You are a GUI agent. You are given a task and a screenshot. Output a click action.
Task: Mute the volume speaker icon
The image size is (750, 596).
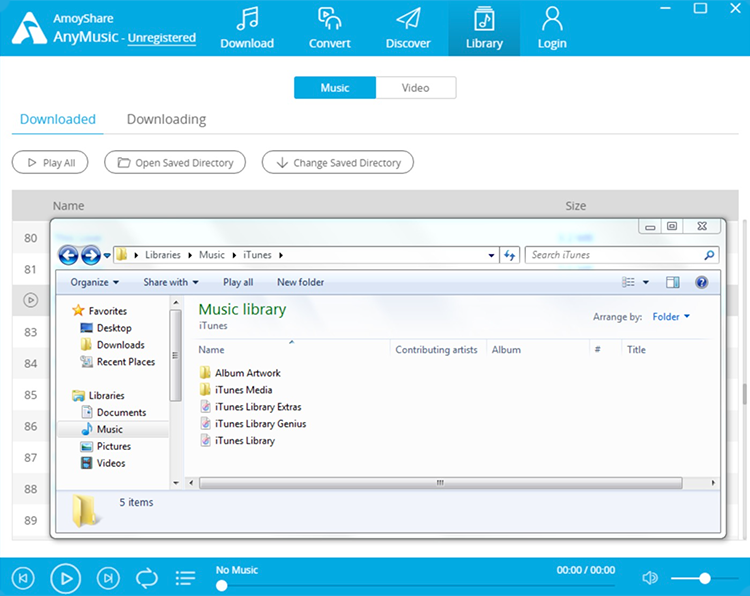[650, 578]
